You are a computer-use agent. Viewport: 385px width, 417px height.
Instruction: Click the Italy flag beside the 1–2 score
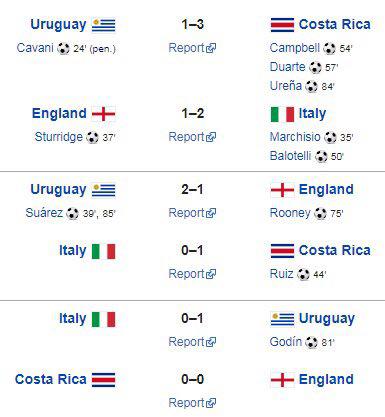tap(282, 114)
